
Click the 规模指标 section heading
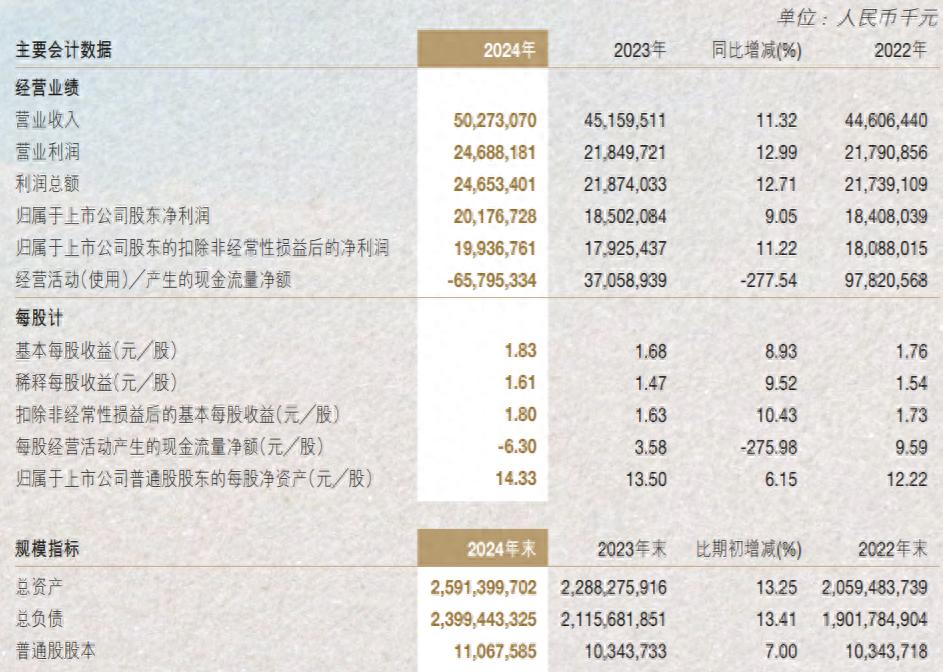point(47,549)
